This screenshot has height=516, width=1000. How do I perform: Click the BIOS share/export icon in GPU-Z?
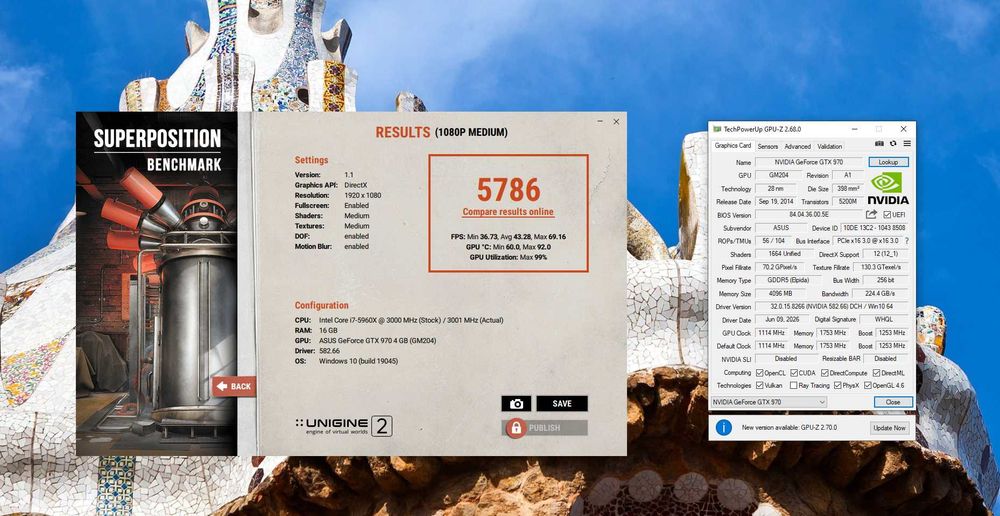pyautogui.click(x=871, y=214)
